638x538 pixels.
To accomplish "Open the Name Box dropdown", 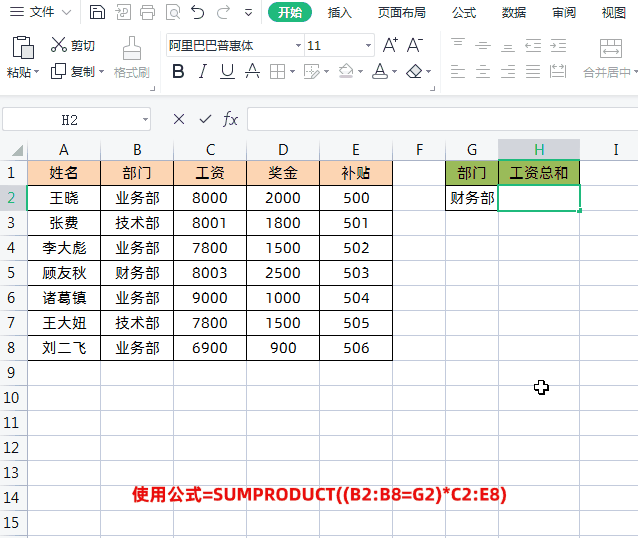I will [145, 120].
